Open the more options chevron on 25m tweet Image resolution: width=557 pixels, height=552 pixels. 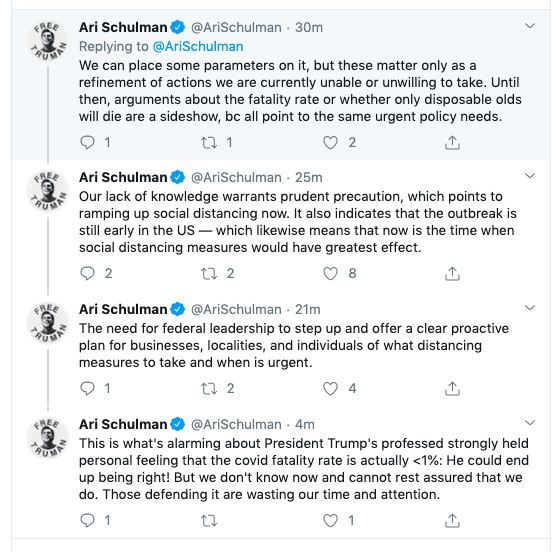(530, 175)
